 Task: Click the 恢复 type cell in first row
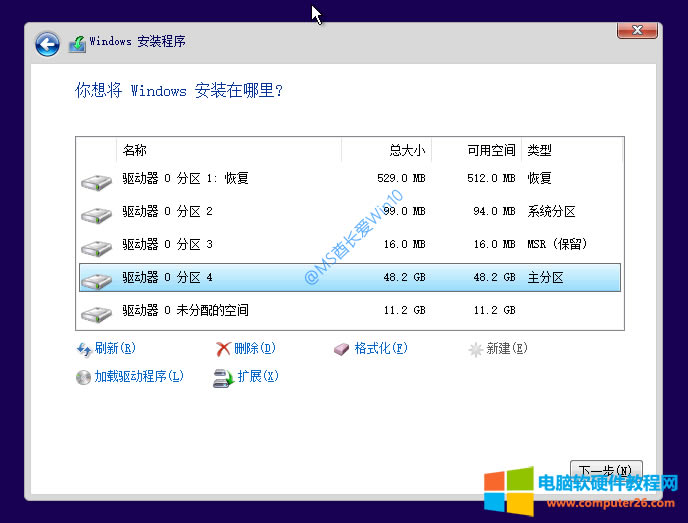(x=539, y=178)
